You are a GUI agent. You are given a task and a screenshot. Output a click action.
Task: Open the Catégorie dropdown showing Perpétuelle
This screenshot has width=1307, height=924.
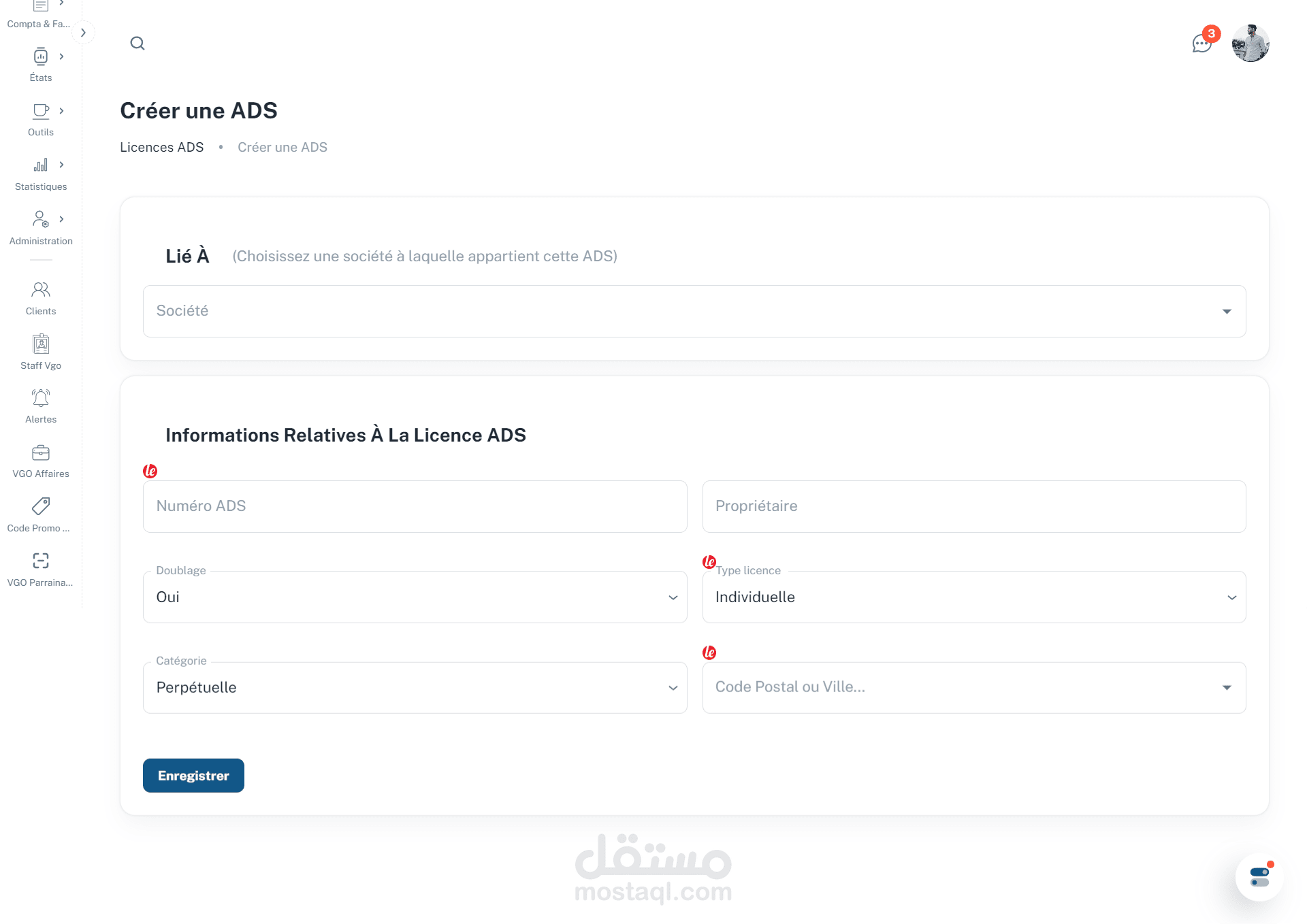tap(415, 687)
